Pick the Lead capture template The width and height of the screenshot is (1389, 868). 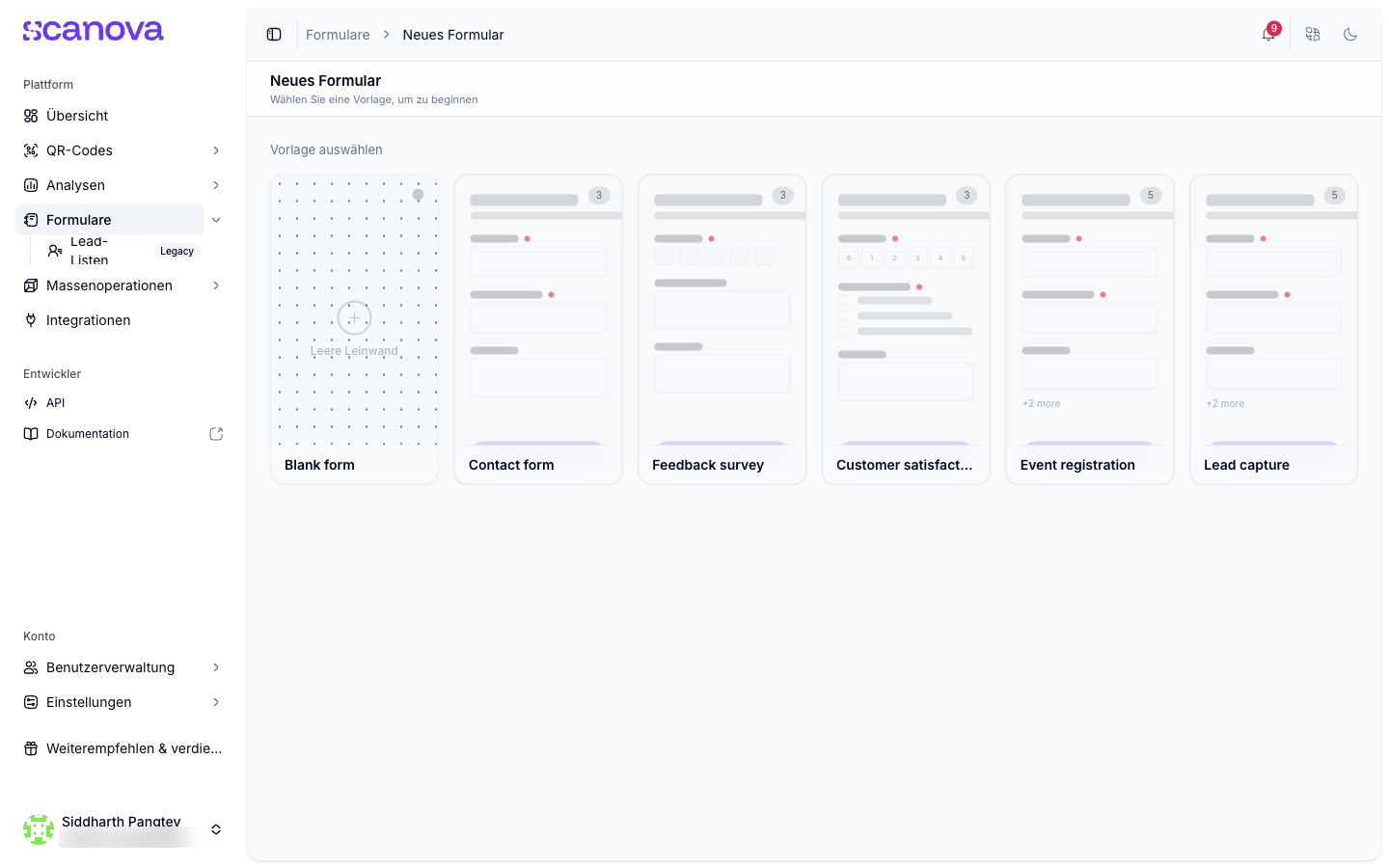pyautogui.click(x=1273, y=329)
